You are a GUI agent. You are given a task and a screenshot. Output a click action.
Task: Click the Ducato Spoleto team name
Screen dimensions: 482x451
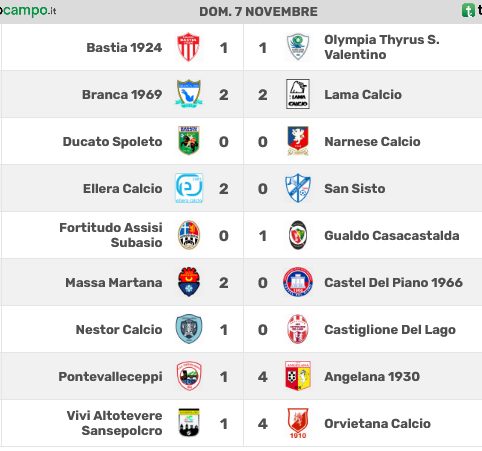(x=112, y=142)
